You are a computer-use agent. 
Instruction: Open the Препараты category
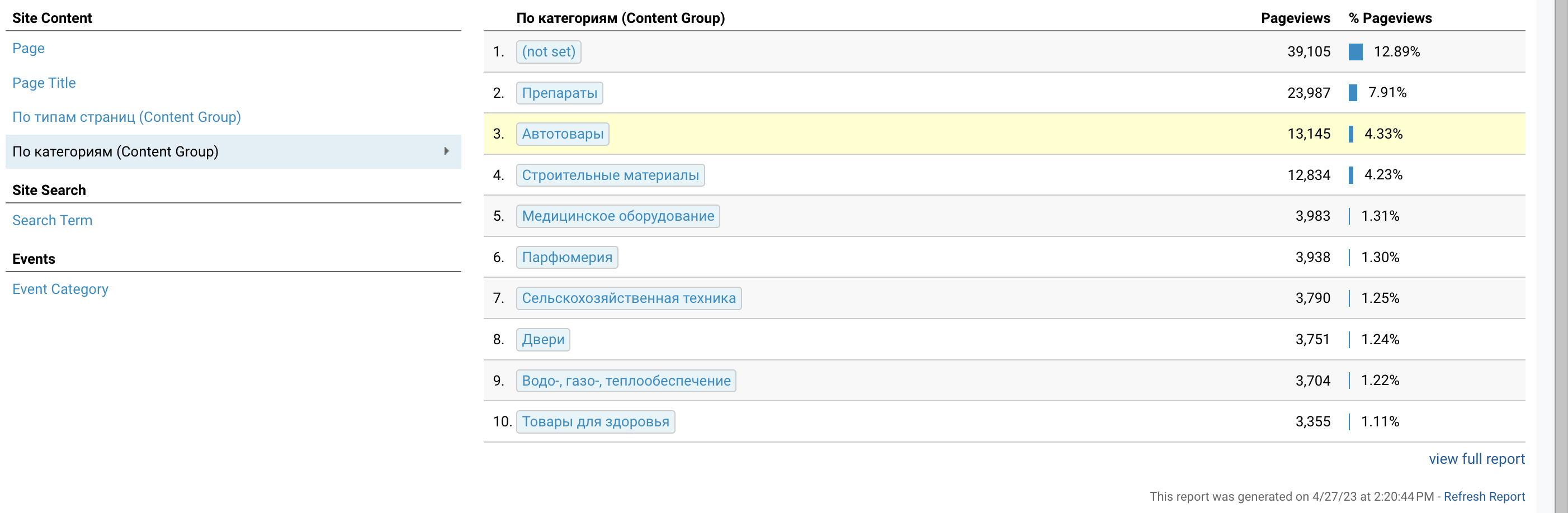click(559, 93)
